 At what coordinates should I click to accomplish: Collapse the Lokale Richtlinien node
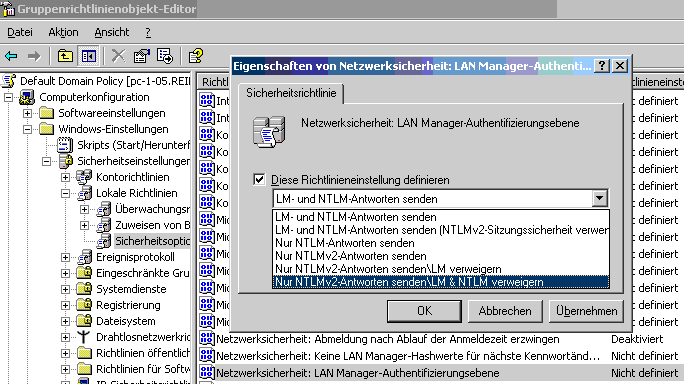[65, 193]
